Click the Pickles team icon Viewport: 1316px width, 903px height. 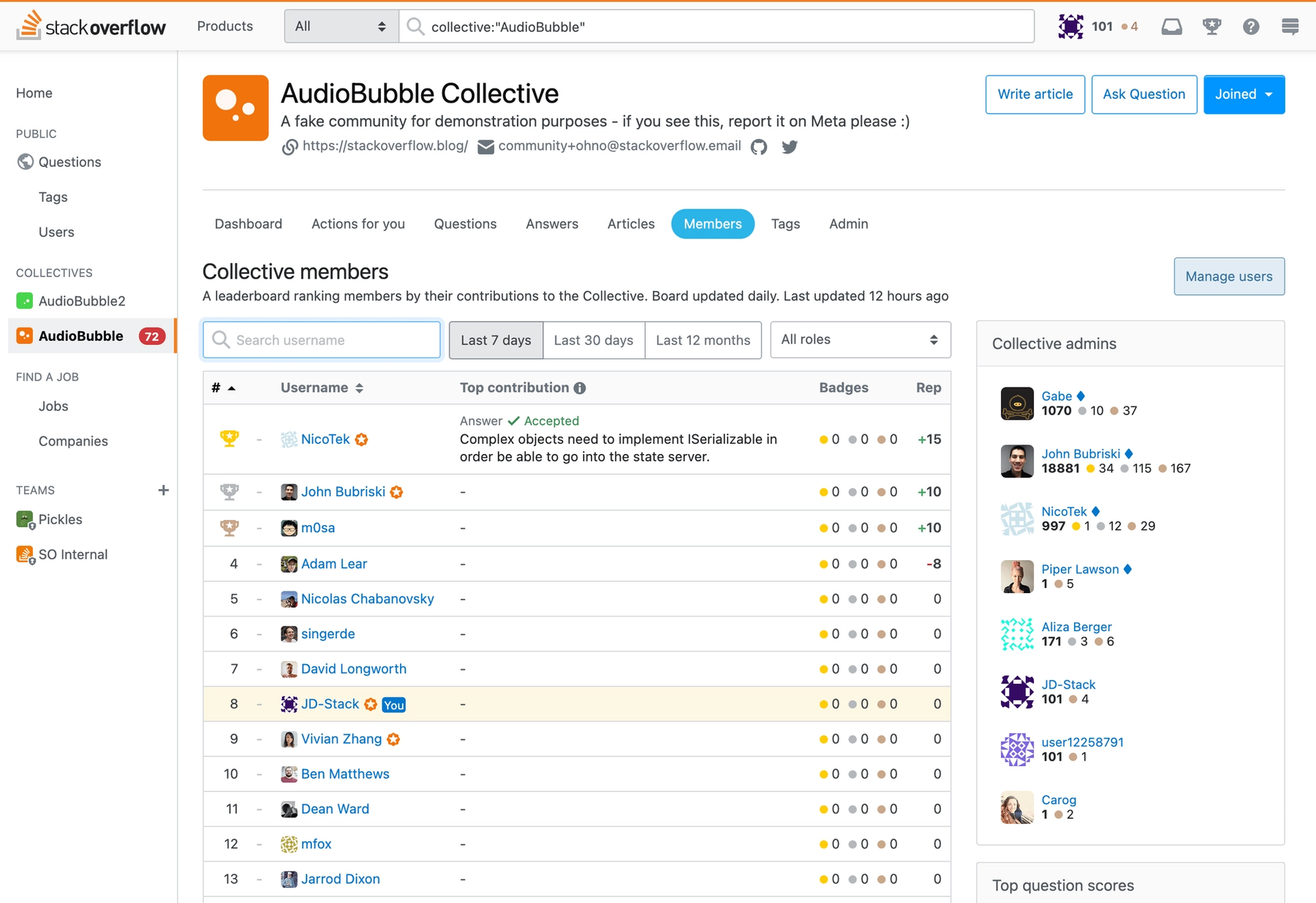point(25,520)
